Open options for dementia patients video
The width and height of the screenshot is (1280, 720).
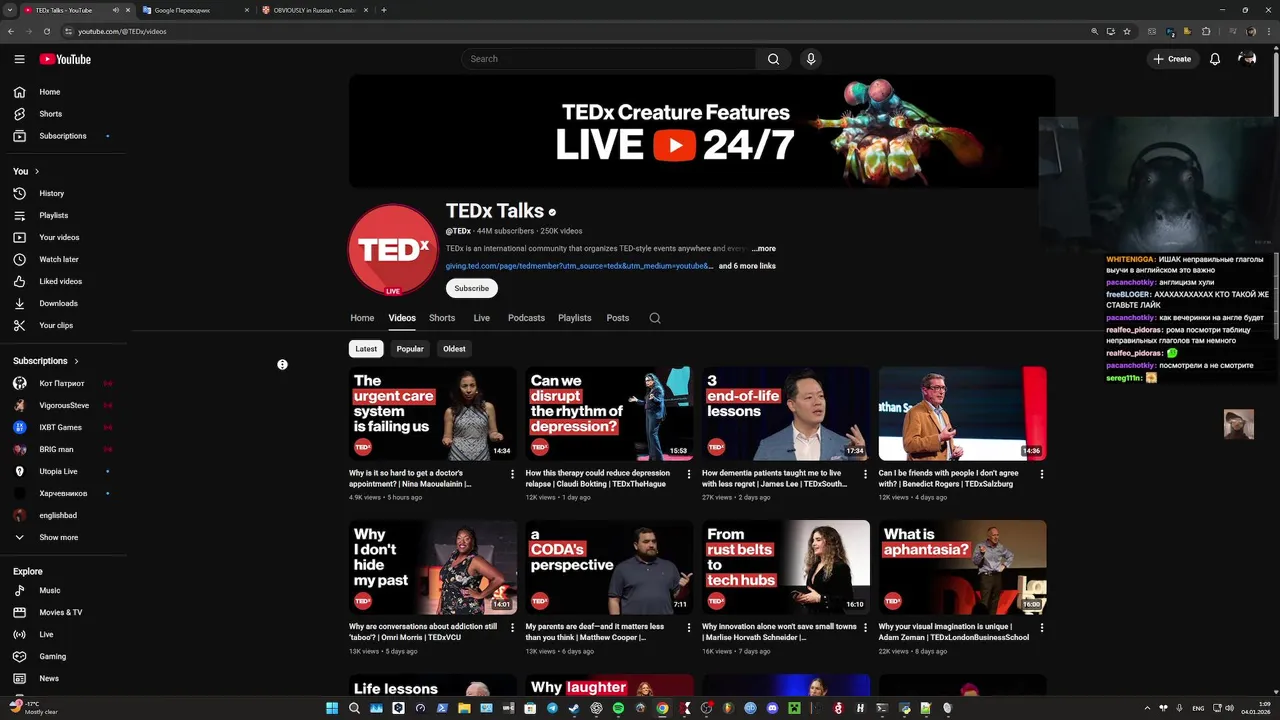(865, 474)
